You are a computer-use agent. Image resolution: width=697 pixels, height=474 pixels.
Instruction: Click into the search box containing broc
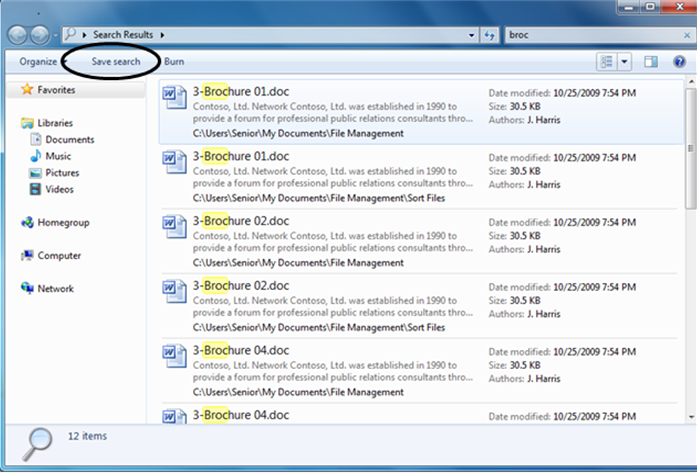pos(593,35)
